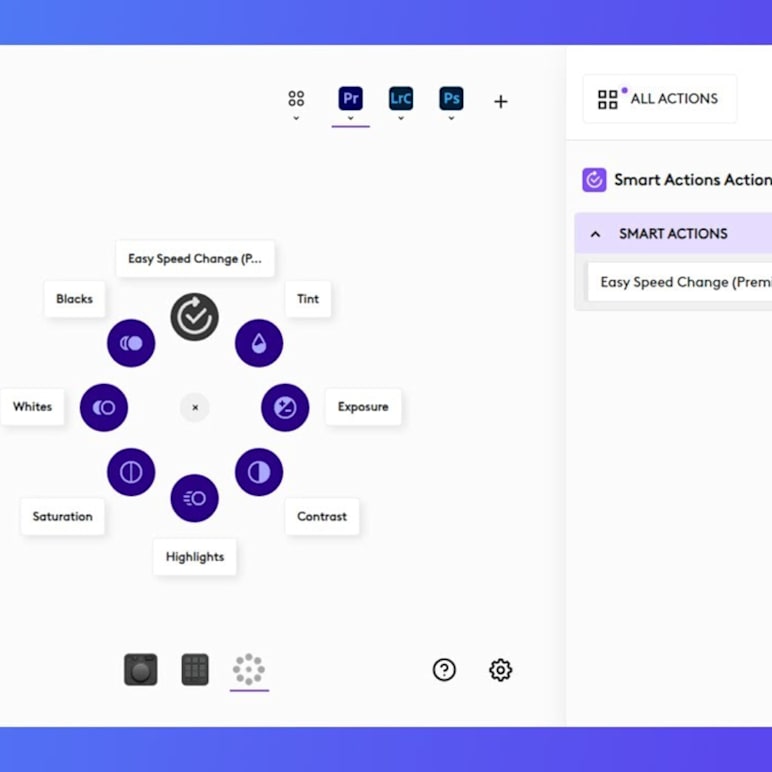Switch to the Premiere Pro profile

click(350, 99)
